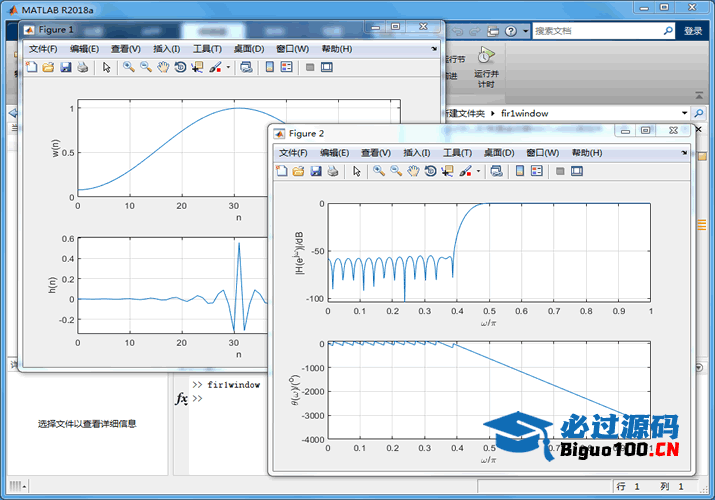Open current folder path dropdown arrow
This screenshot has height=500, width=715.
(x=684, y=113)
